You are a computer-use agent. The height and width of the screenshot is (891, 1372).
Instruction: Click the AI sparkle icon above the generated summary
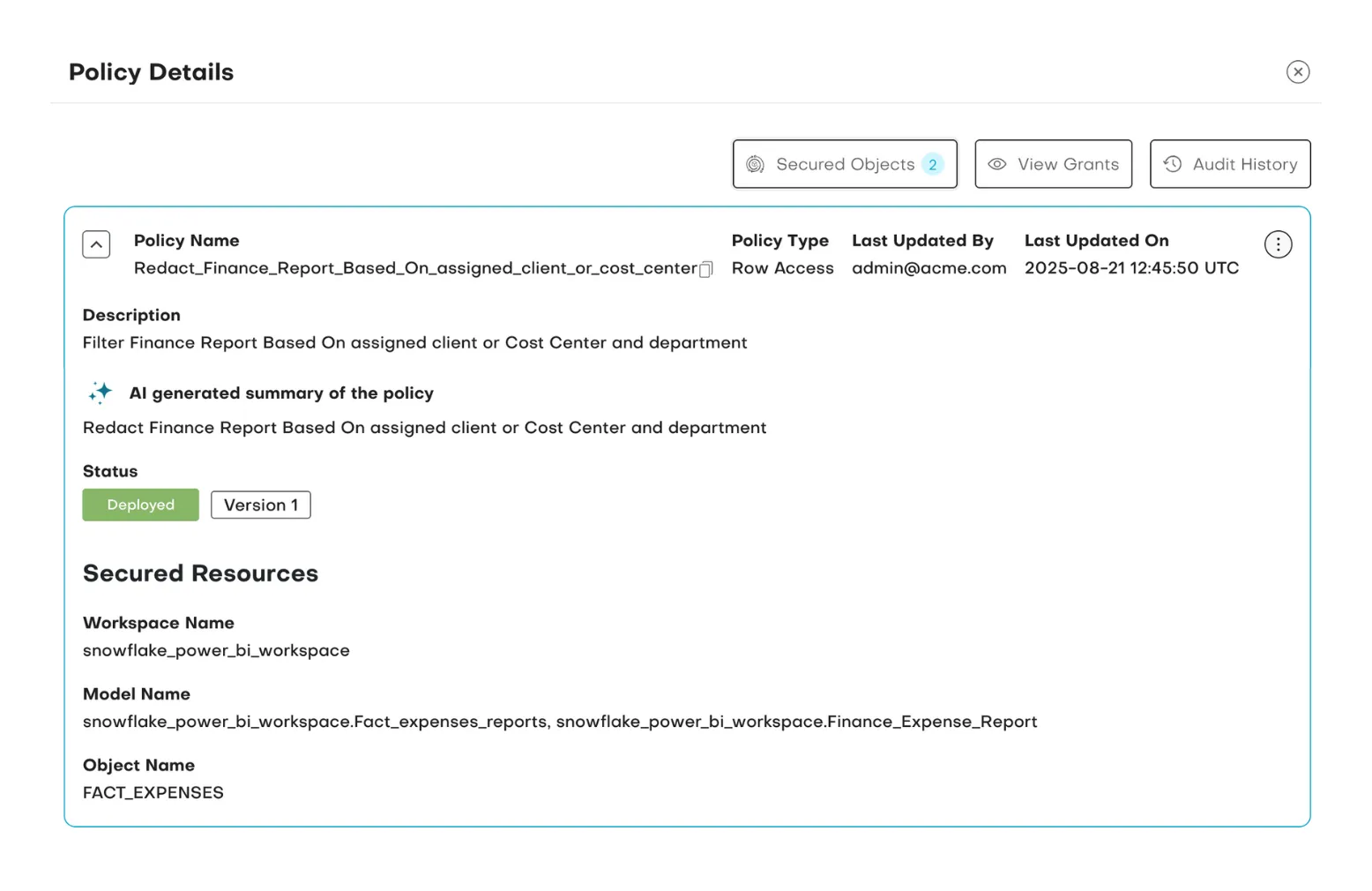(100, 393)
